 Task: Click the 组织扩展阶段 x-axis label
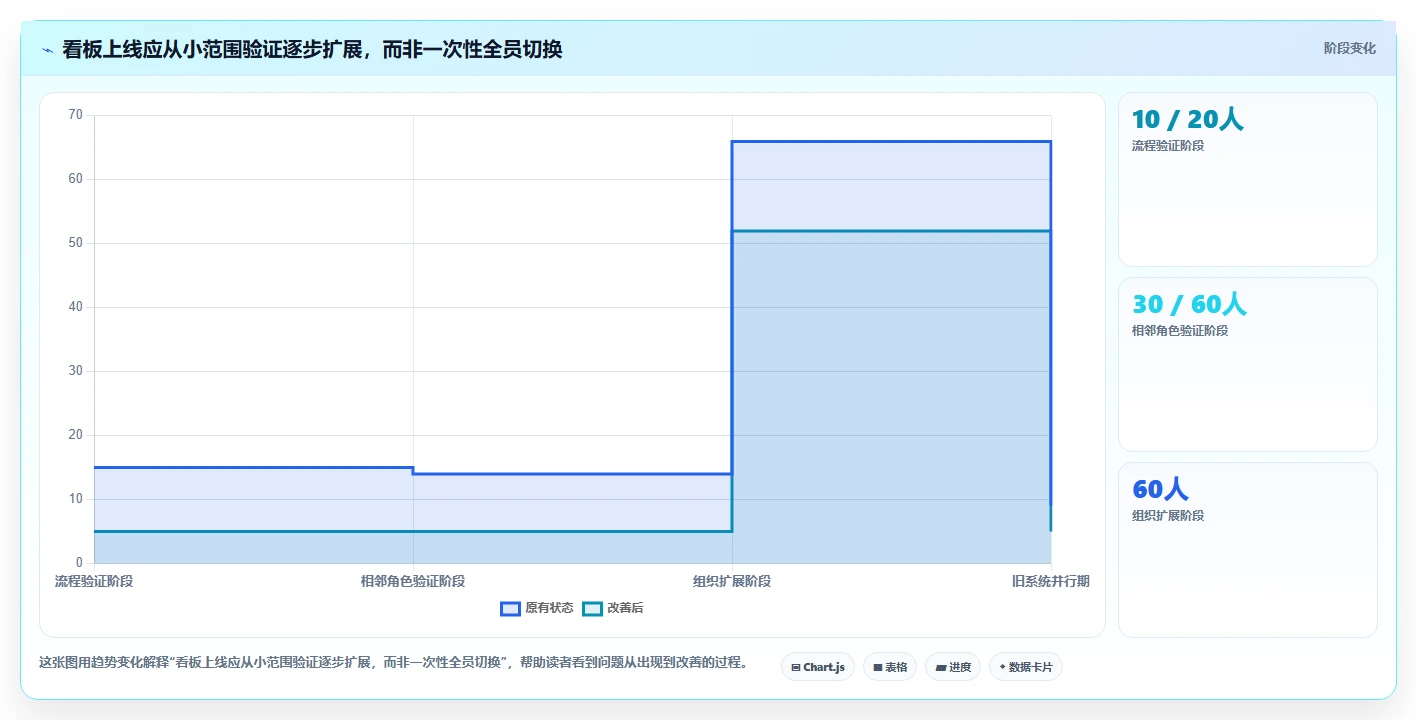(732, 581)
